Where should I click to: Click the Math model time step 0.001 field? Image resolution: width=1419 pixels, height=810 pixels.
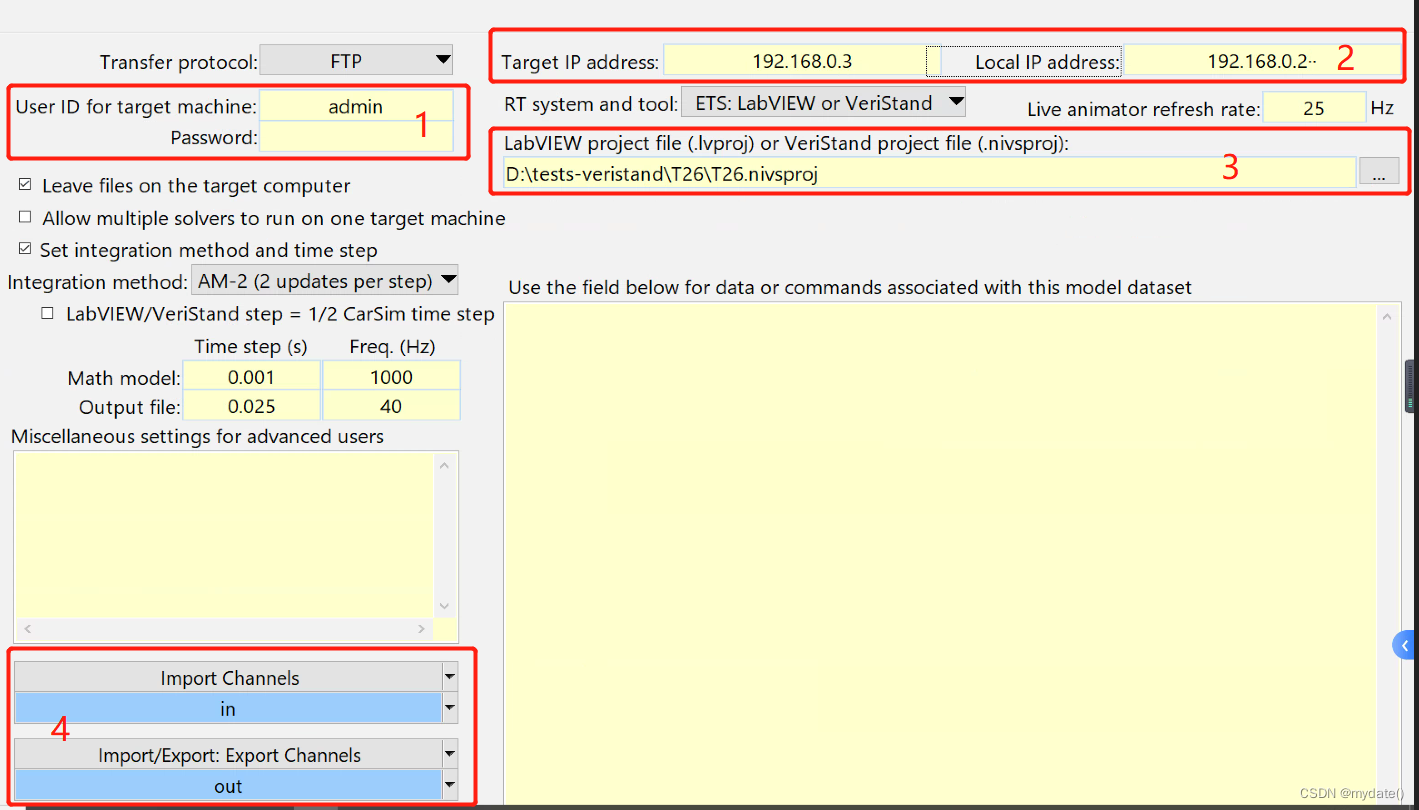tap(251, 377)
